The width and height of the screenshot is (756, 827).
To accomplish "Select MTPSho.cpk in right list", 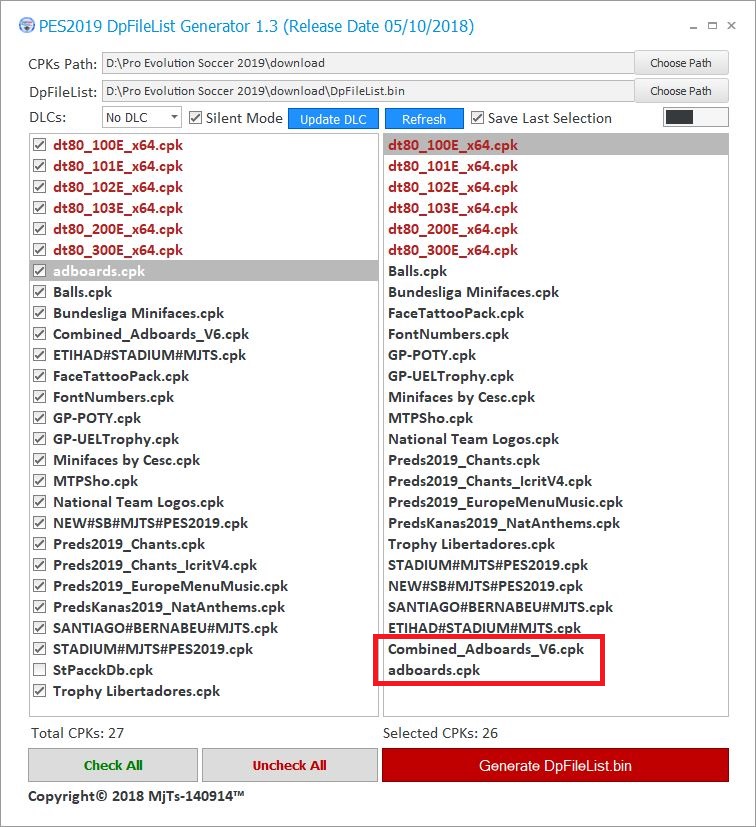I will click(x=430, y=418).
